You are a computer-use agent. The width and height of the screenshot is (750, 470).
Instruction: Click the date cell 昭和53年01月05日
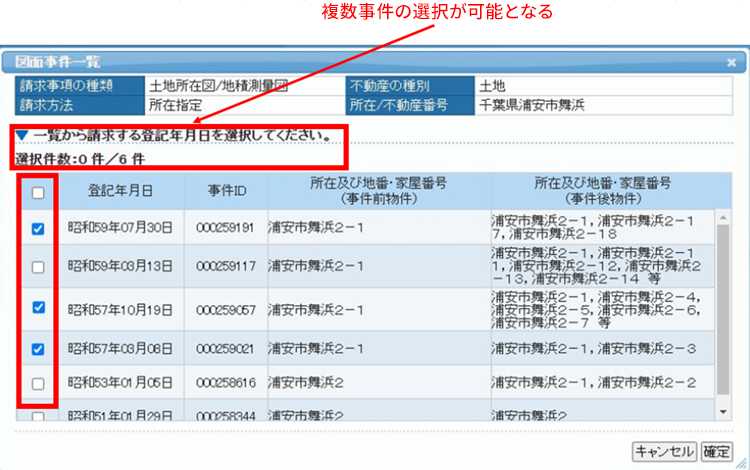point(120,383)
